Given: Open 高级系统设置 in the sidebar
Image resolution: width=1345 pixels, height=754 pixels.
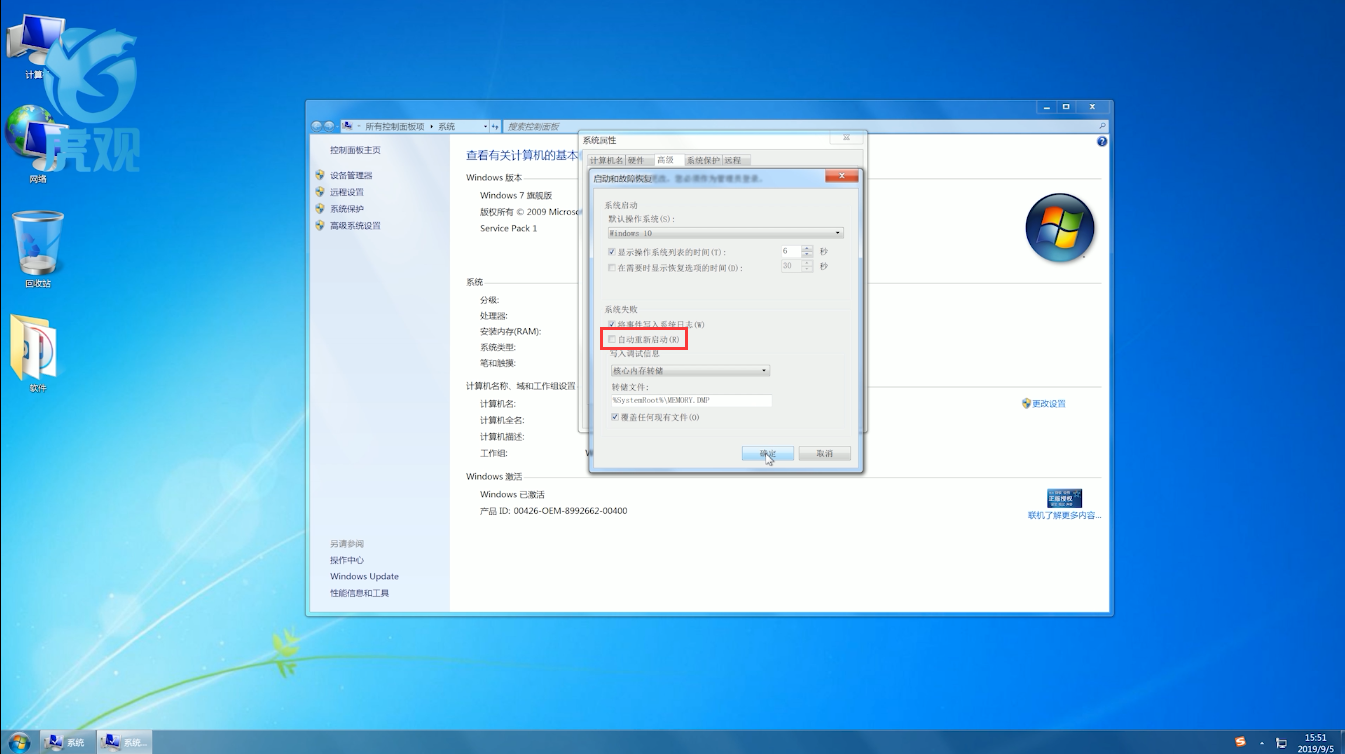Looking at the screenshot, I should [355, 226].
